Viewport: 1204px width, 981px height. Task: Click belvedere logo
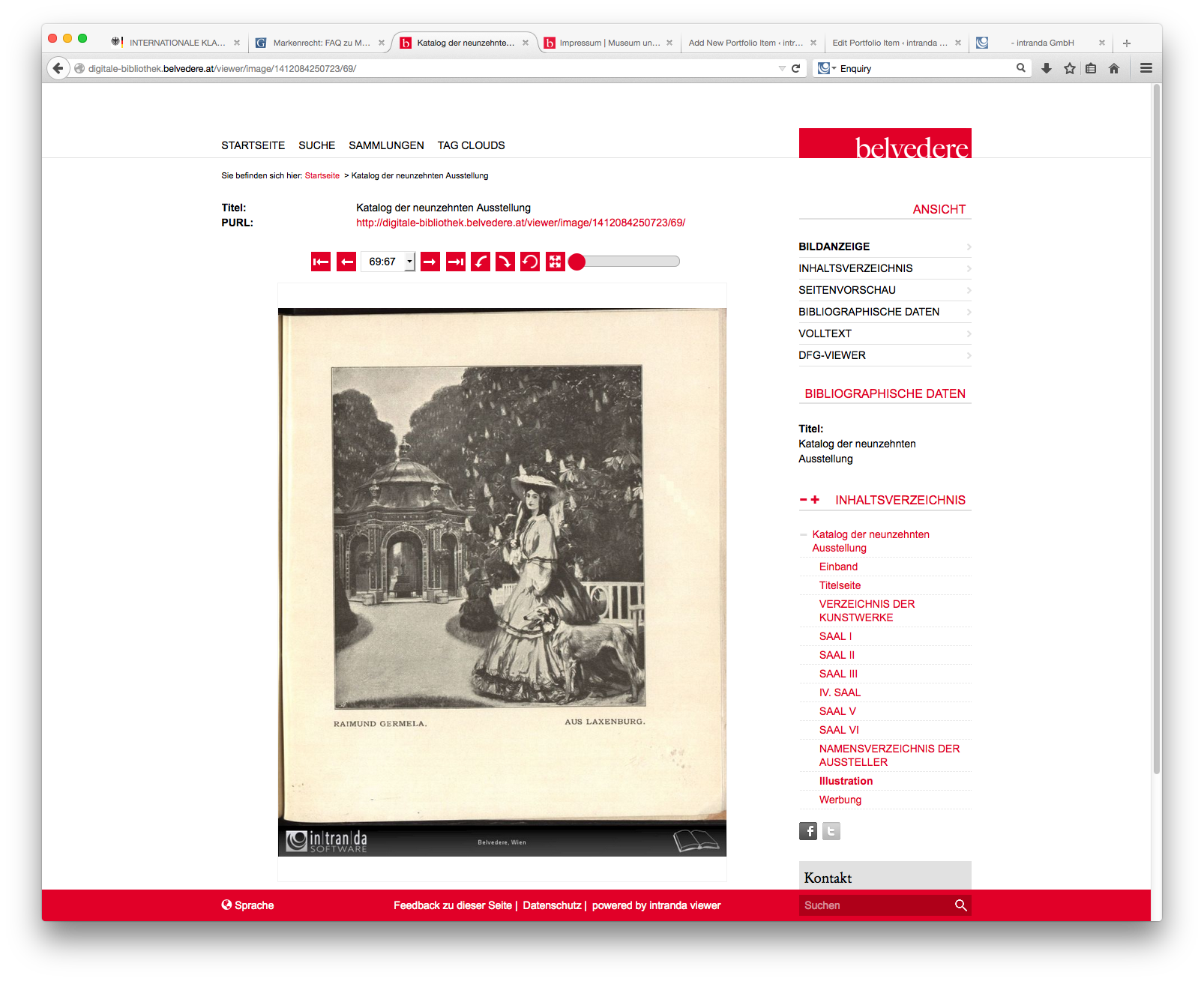(885, 143)
